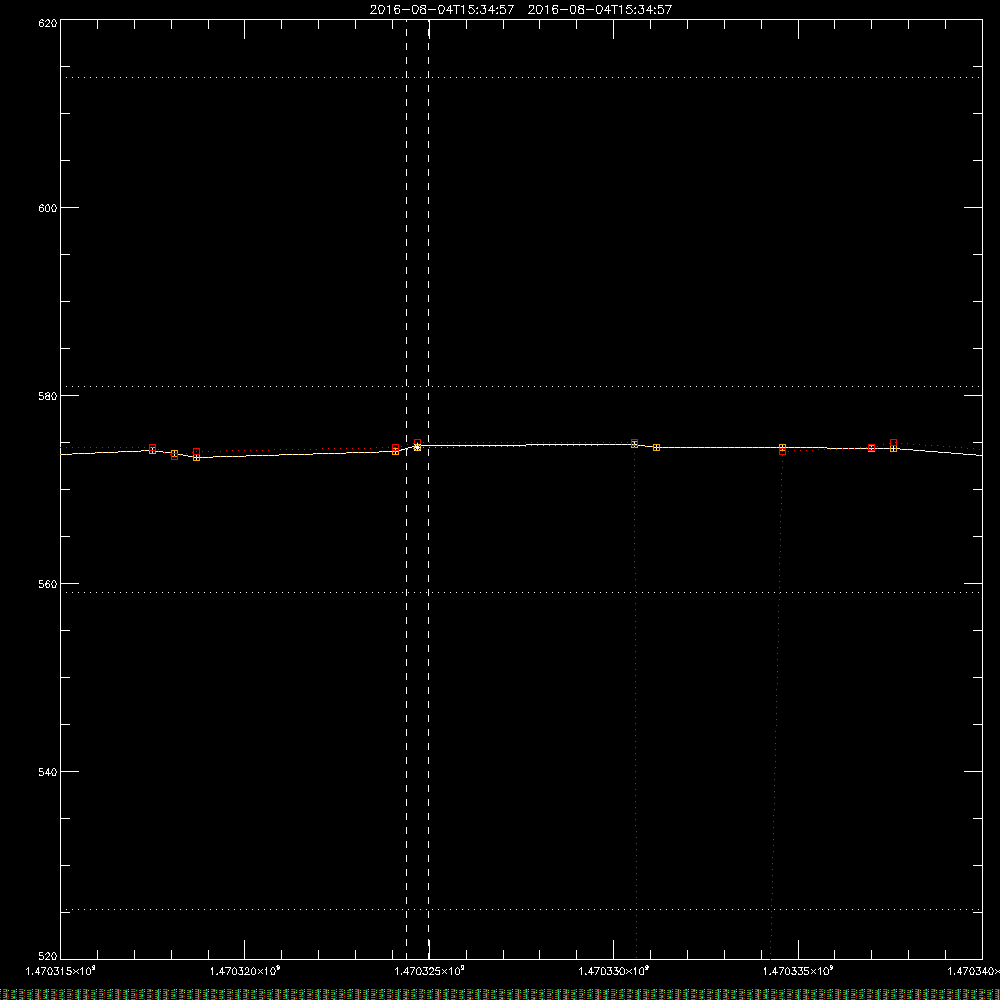Click the second 2016-08-04T15:34:57 title timestamp

[x=599, y=10]
